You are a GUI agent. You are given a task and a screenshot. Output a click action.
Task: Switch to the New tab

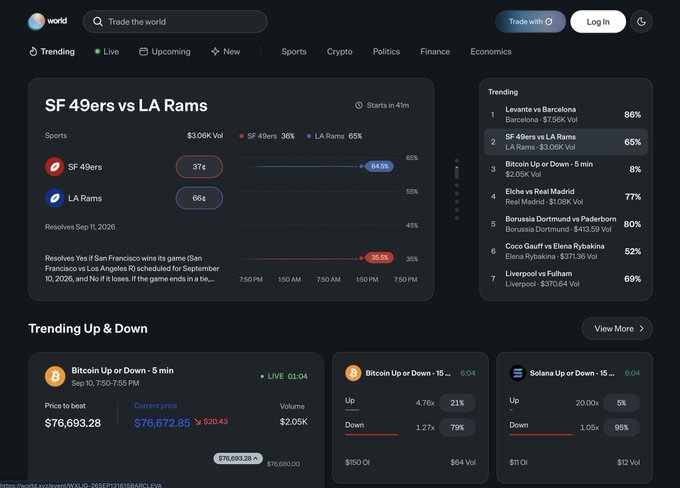(x=226, y=52)
